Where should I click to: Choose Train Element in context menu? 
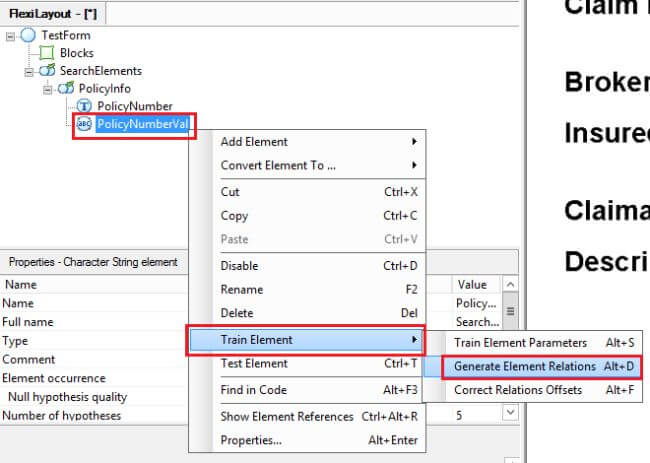click(x=306, y=340)
